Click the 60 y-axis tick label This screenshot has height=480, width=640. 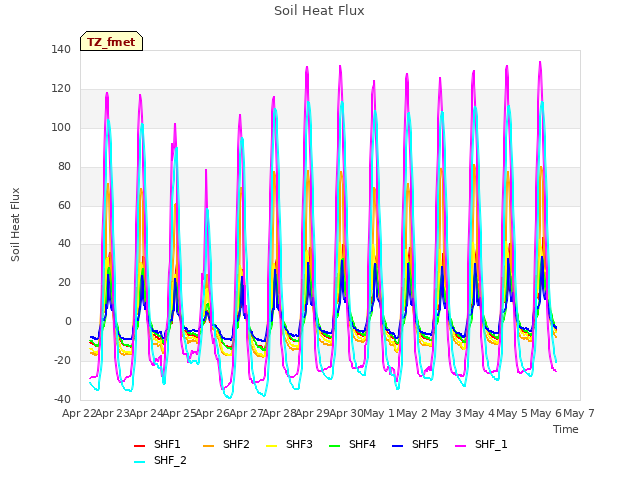coord(64,205)
